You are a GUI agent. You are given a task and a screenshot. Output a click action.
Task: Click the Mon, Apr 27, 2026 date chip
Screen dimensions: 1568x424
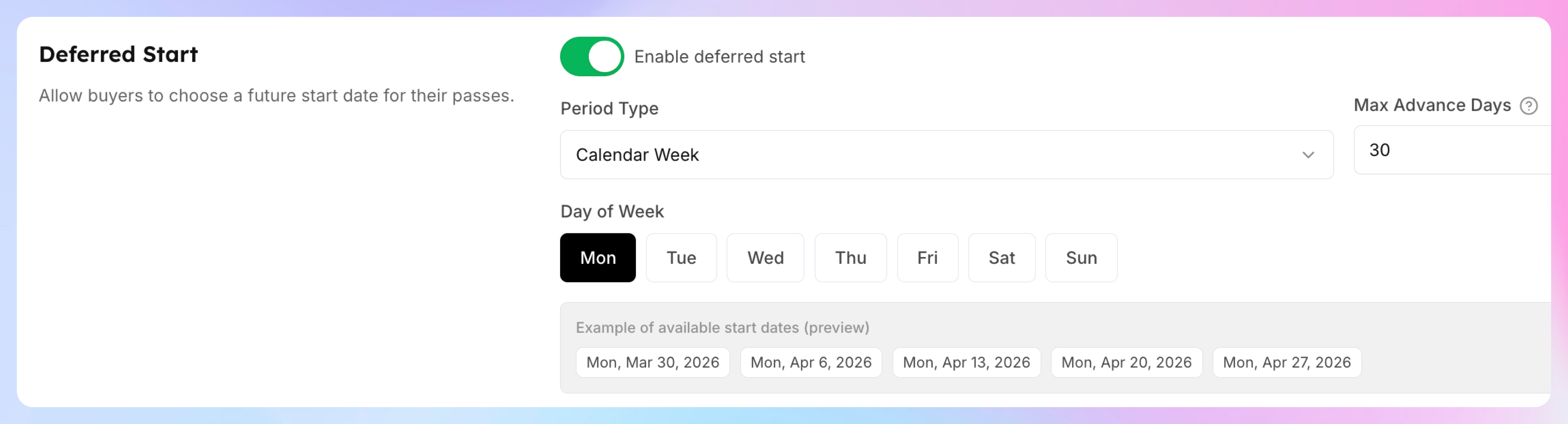click(1287, 363)
